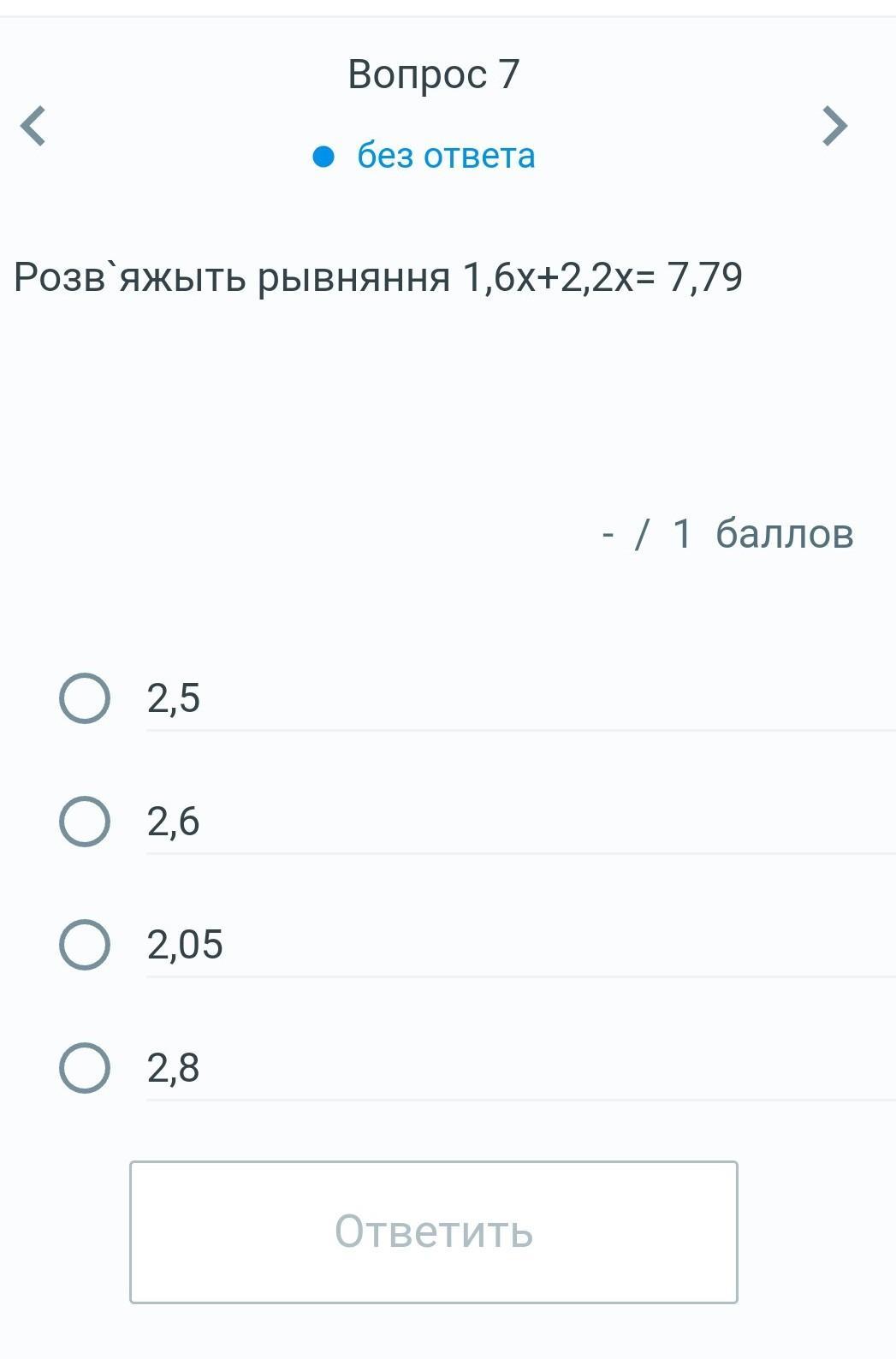Select the 2,05 radio button
The height and width of the screenshot is (1359, 896).
coord(85,945)
